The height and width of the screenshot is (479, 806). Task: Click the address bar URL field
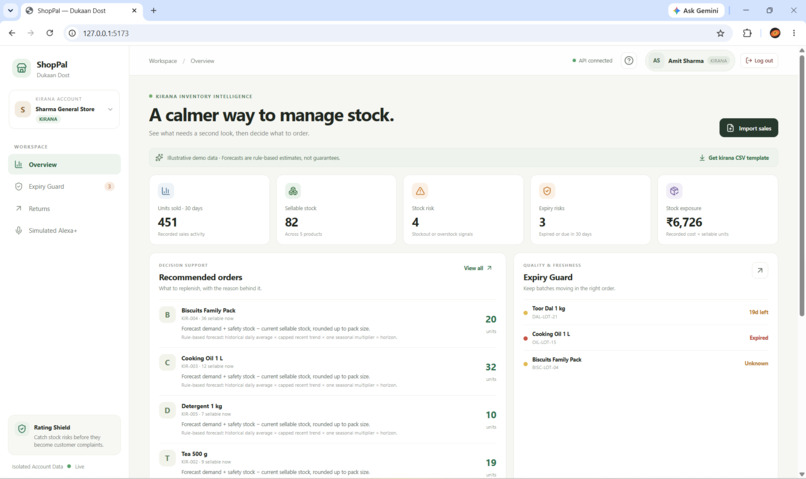coord(396,33)
